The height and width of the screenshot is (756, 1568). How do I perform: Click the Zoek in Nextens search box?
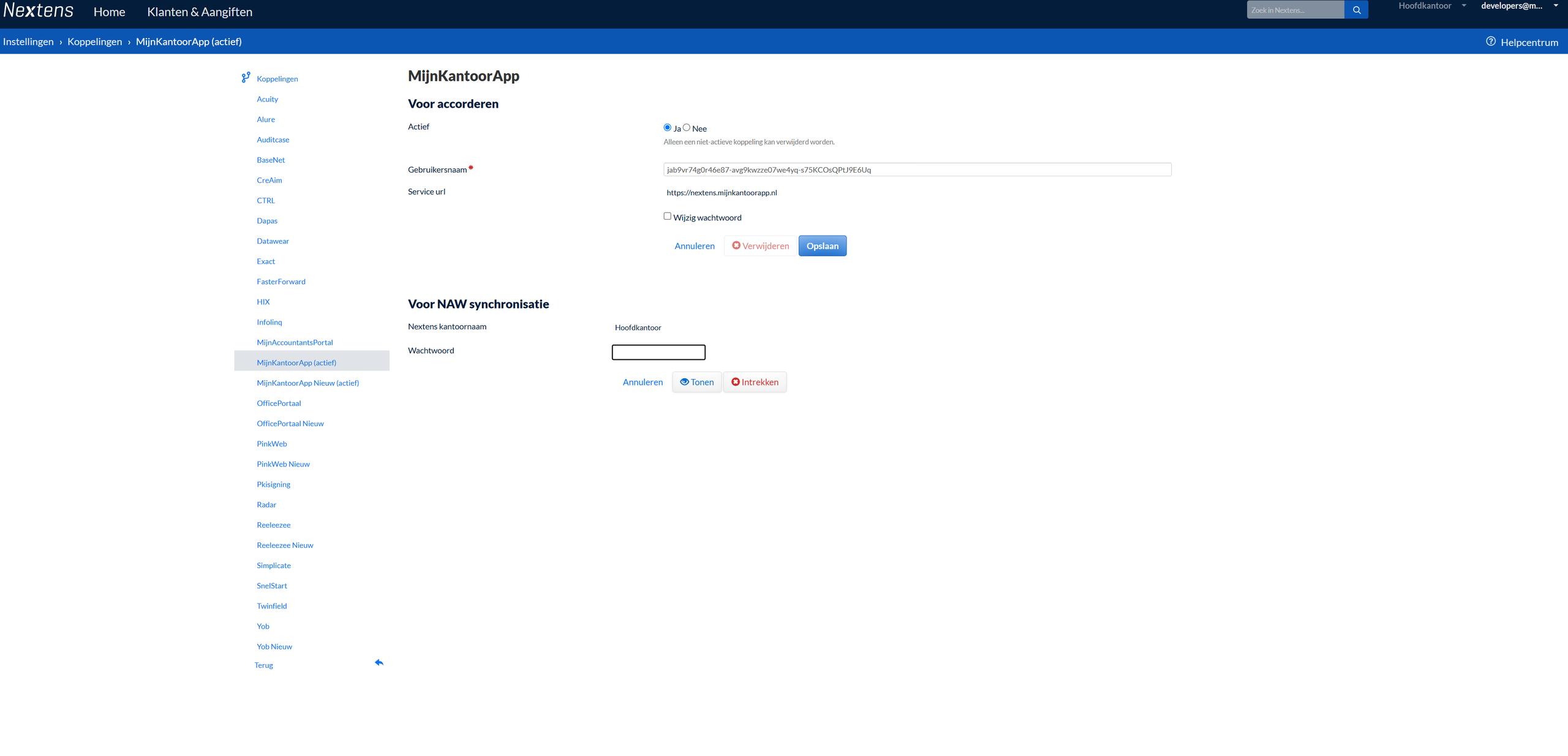coord(1295,10)
